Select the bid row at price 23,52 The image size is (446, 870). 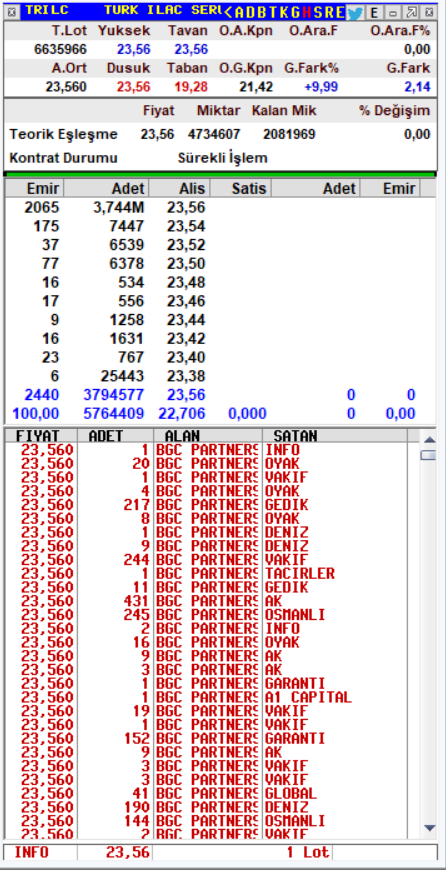pos(219,245)
